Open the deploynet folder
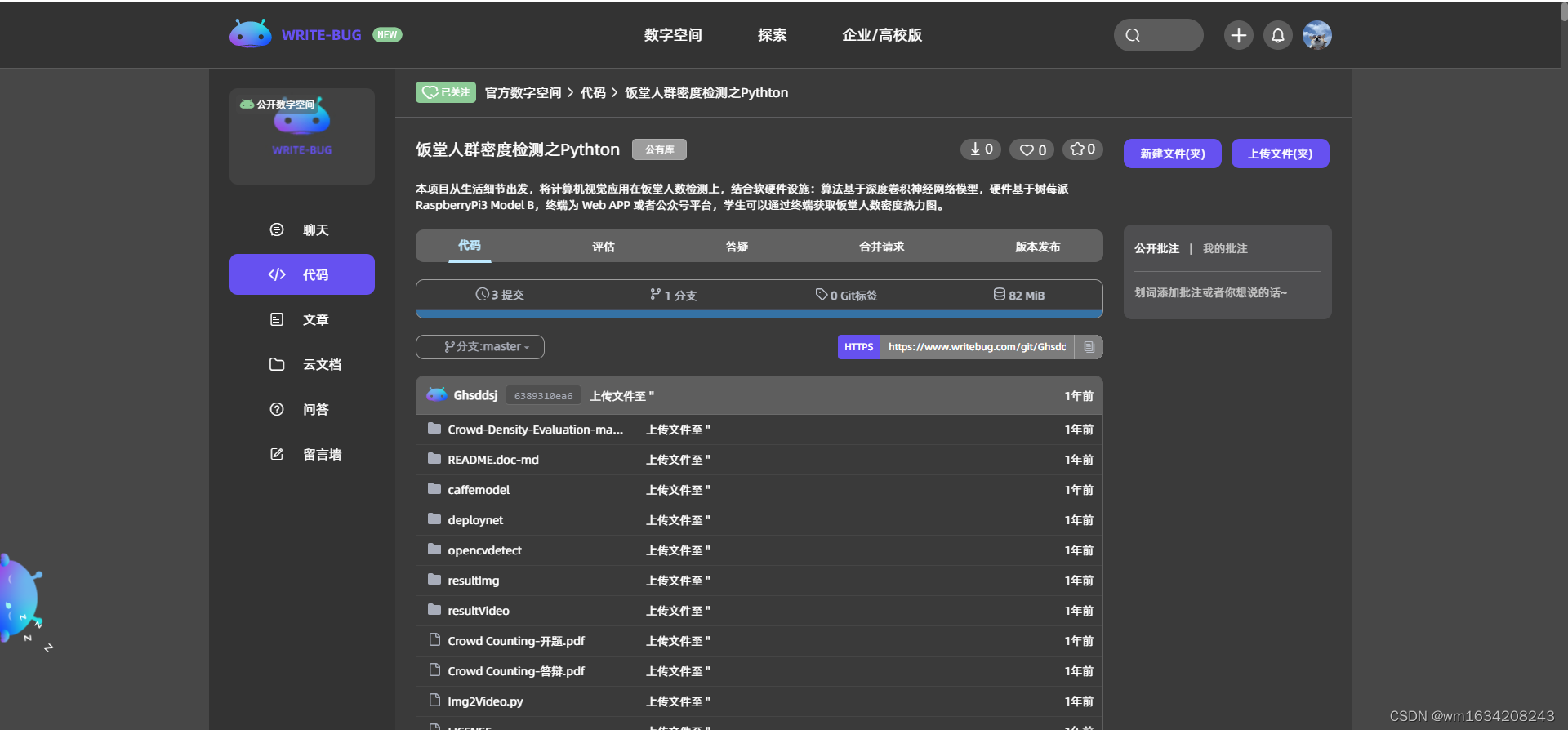The image size is (1568, 730). [475, 520]
